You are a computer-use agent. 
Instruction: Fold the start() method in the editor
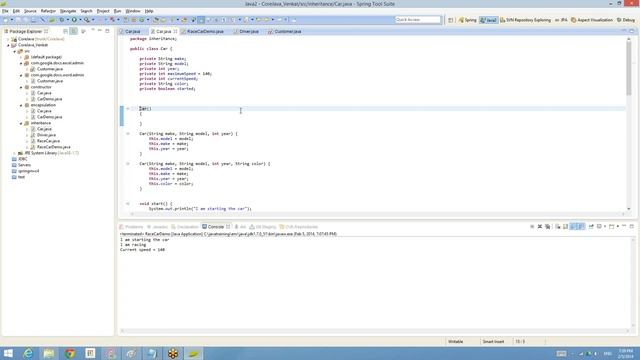pos(128,203)
